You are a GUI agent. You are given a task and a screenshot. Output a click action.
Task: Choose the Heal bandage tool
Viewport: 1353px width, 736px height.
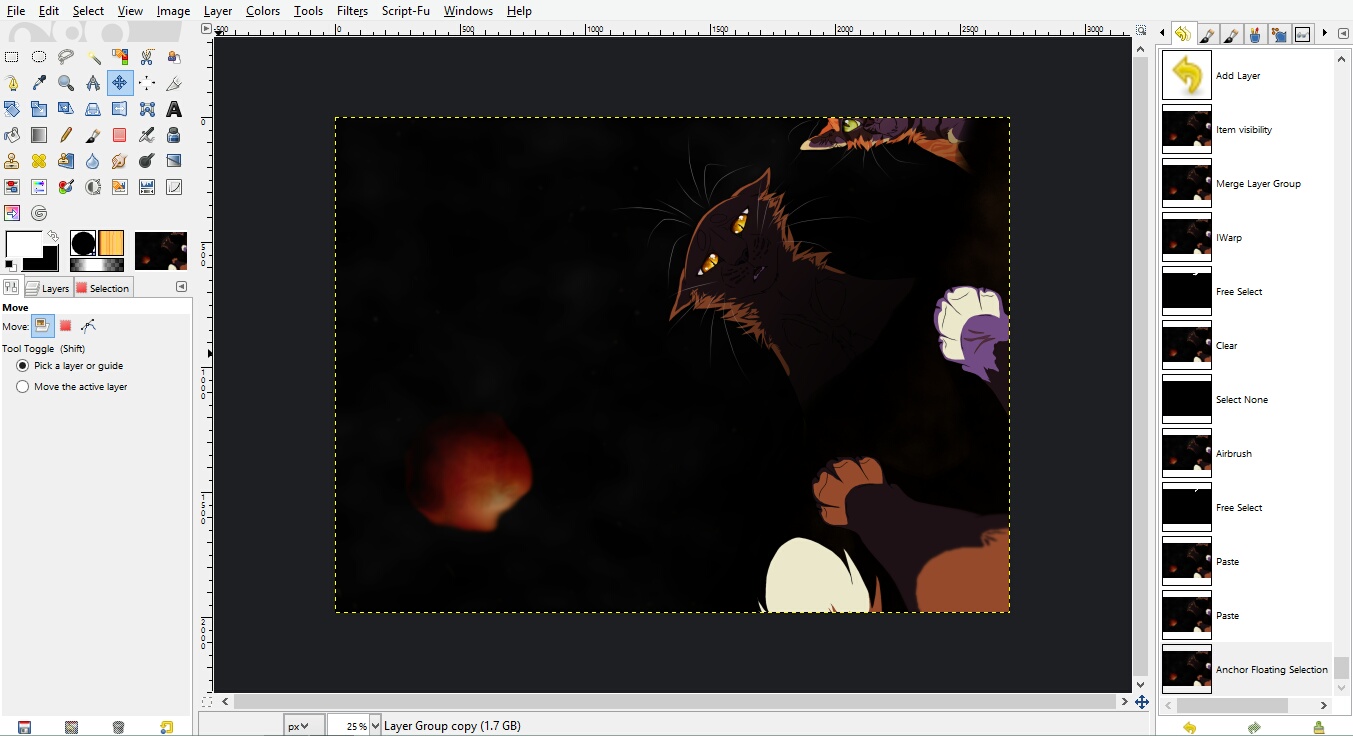coord(38,161)
